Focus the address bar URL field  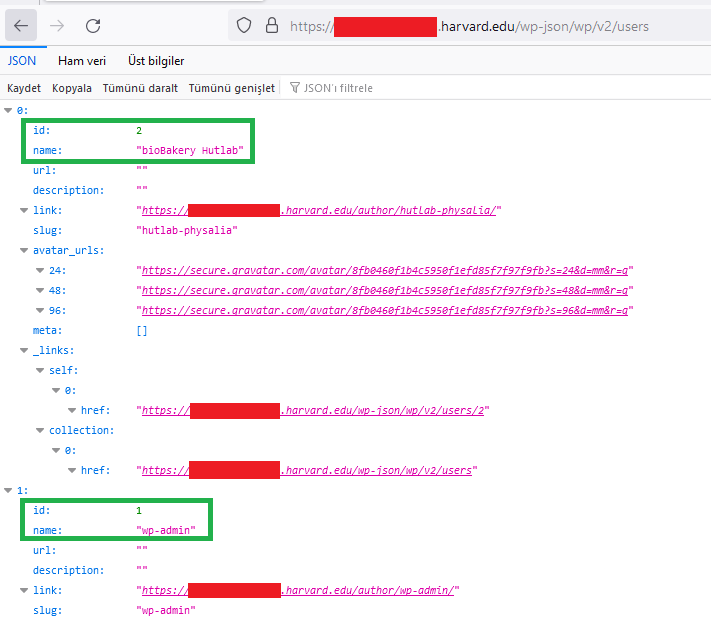click(469, 26)
